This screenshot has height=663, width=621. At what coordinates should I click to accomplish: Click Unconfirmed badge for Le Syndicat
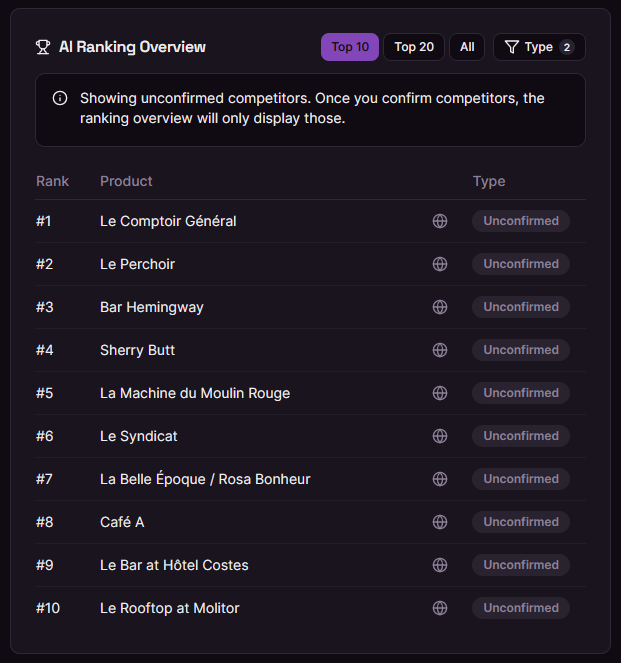[521, 436]
